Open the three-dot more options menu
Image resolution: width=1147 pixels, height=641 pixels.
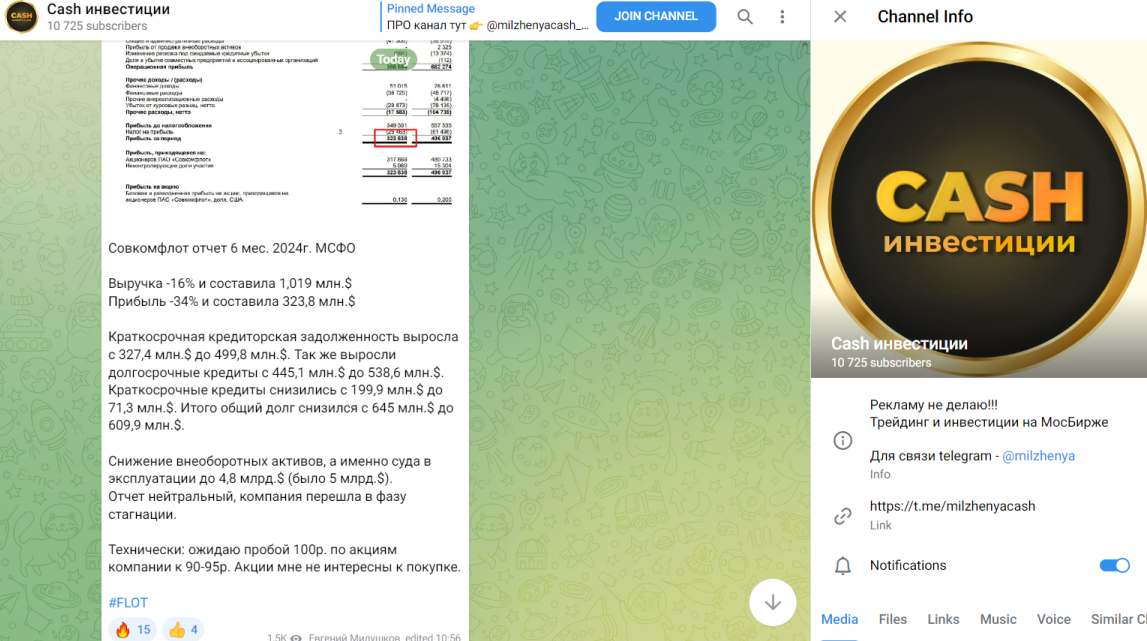click(782, 17)
